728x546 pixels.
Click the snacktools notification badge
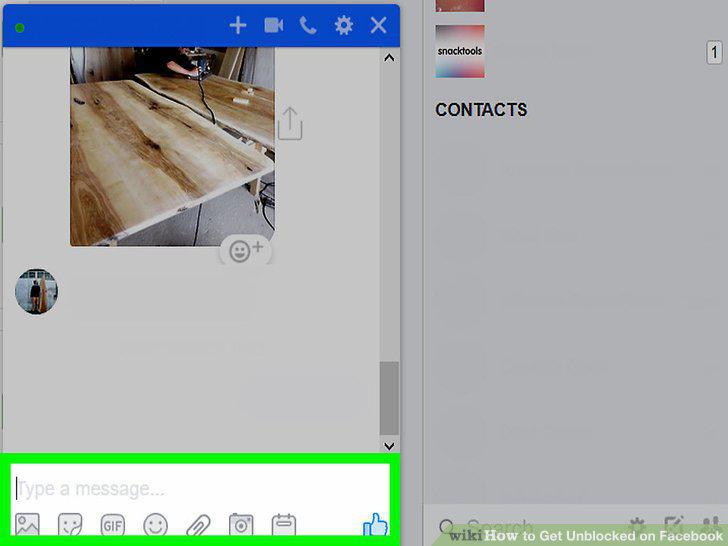714,52
